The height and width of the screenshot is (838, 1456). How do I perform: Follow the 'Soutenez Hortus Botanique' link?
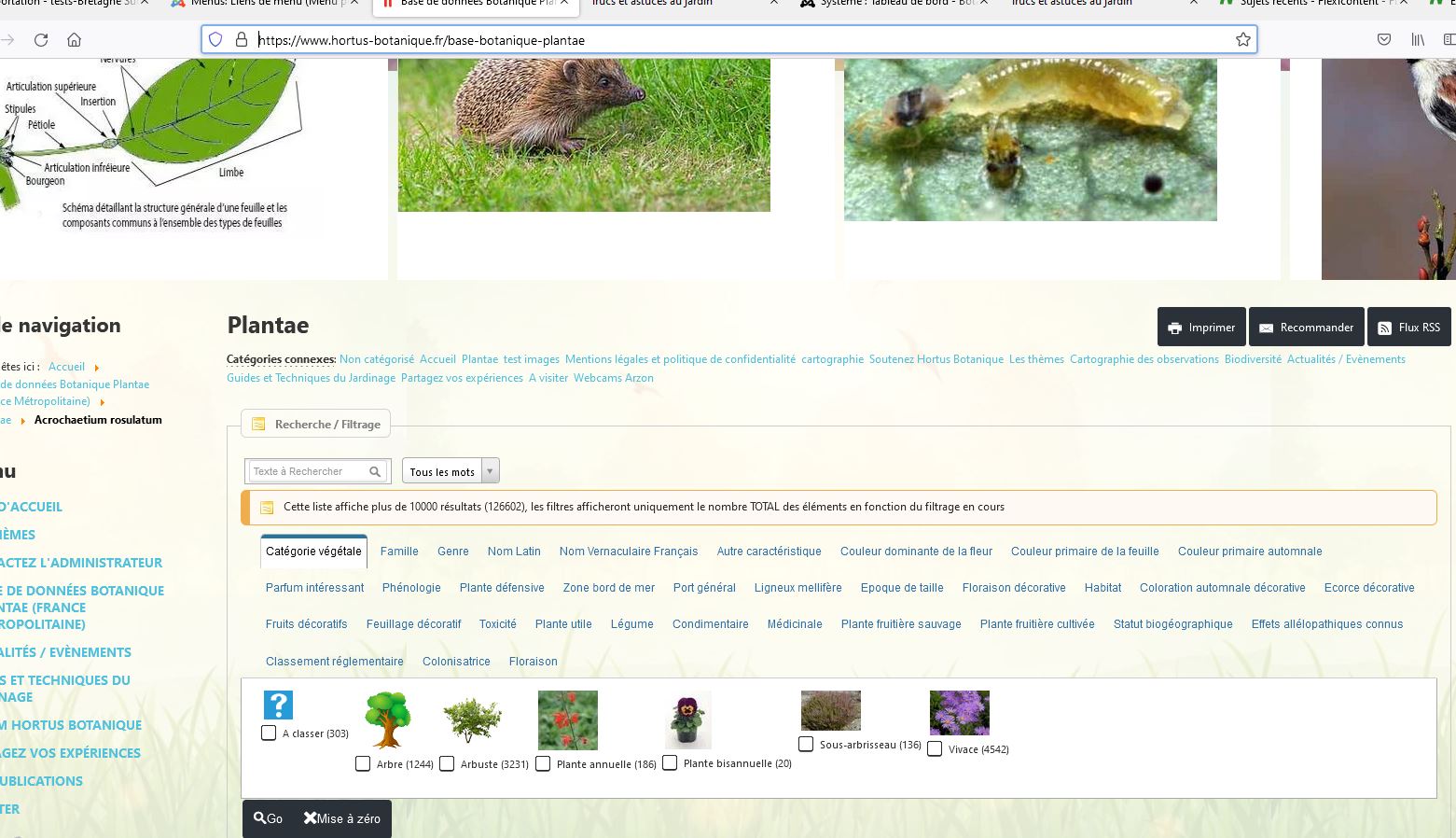tap(936, 359)
